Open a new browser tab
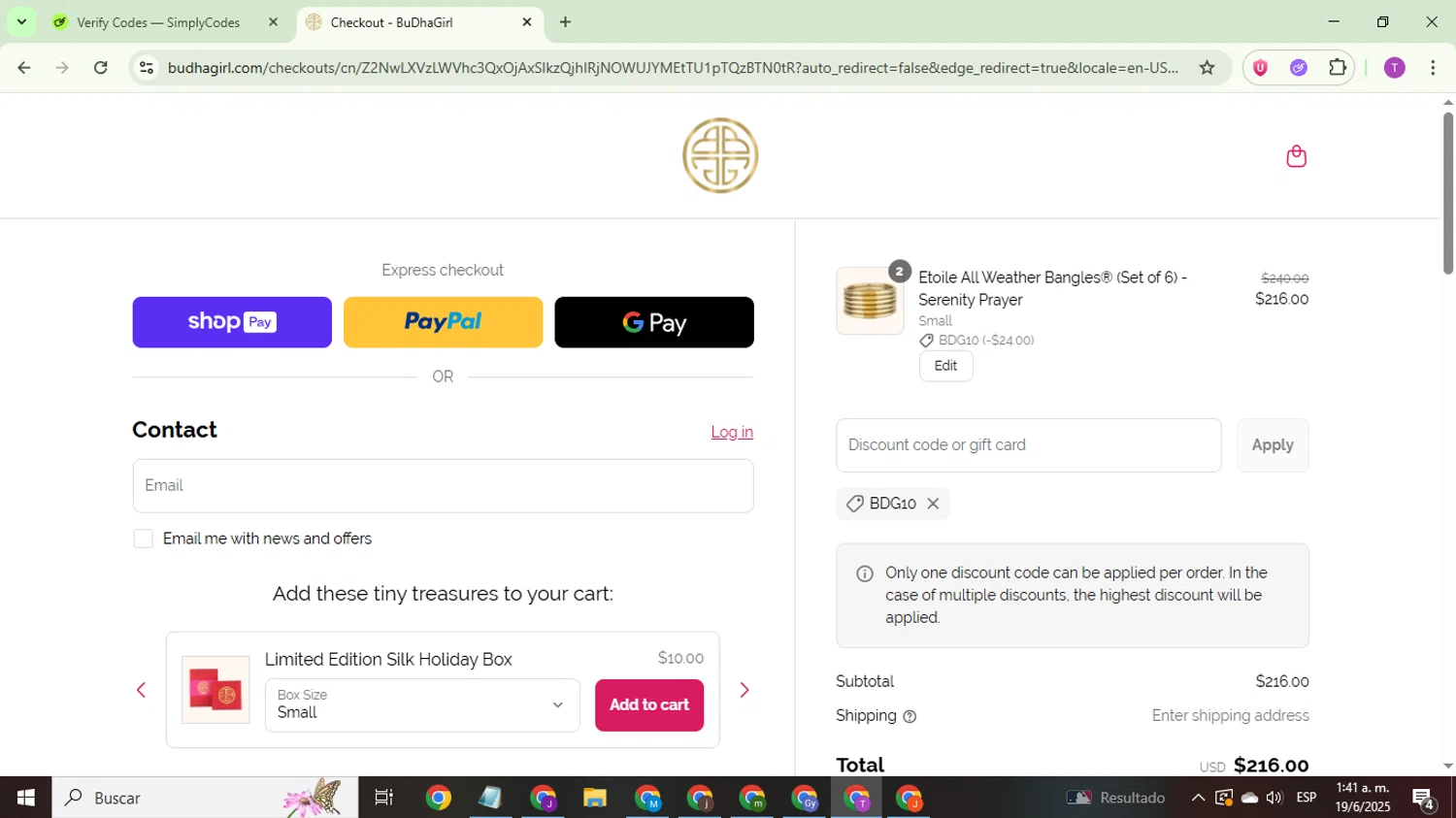Screen dimensions: 1456x818 coord(566,22)
